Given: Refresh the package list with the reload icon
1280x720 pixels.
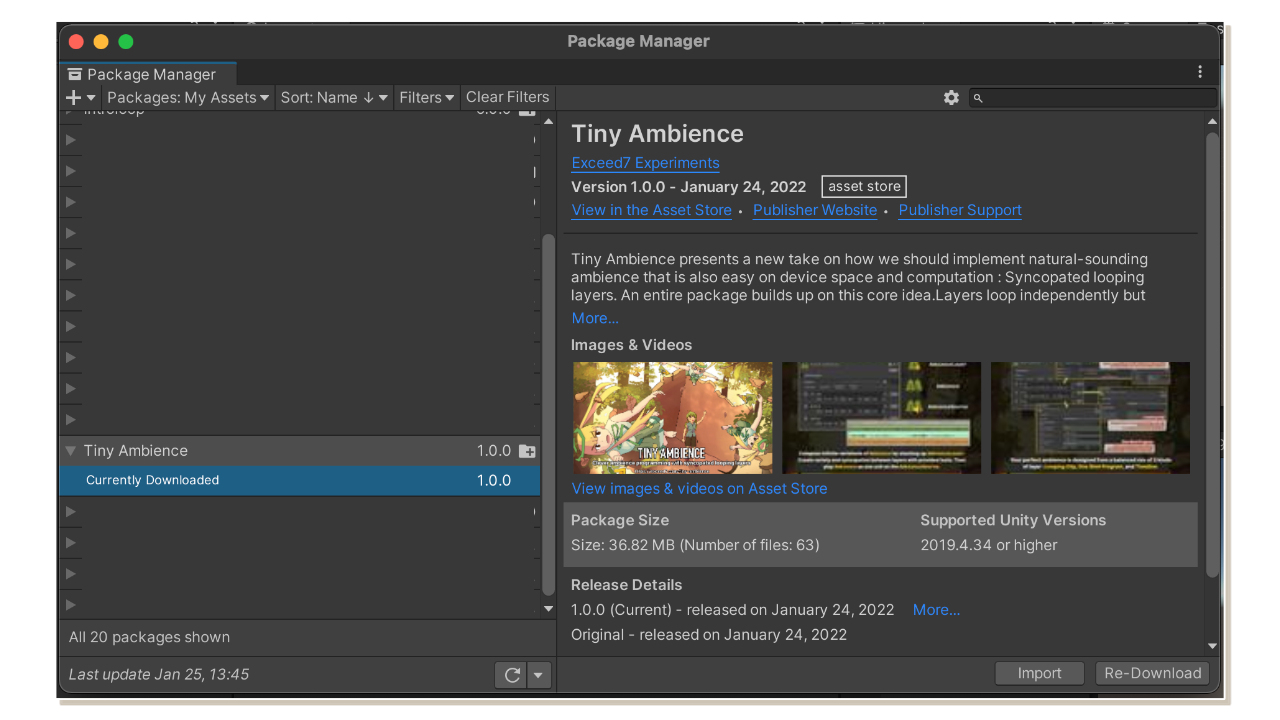Looking at the screenshot, I should [x=512, y=675].
